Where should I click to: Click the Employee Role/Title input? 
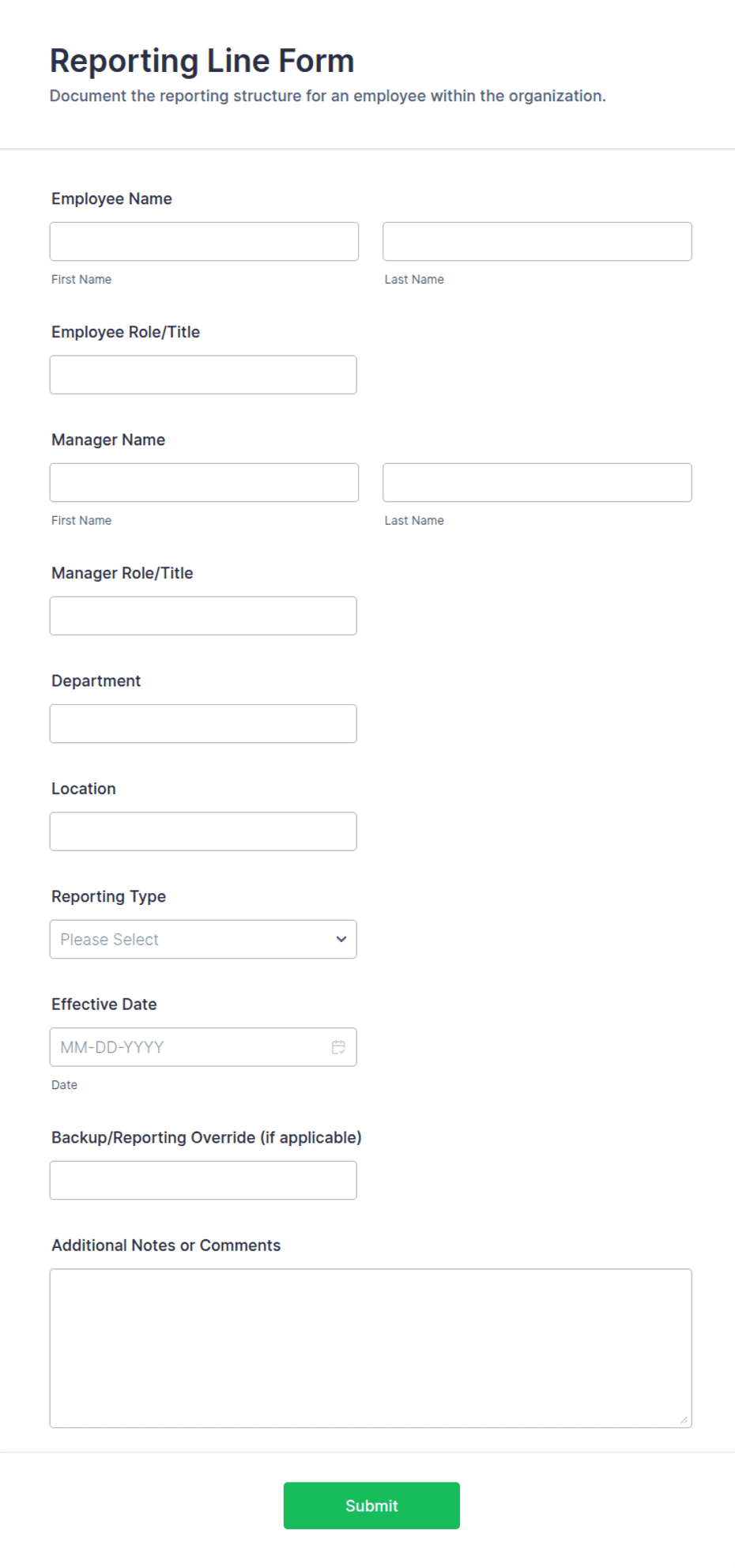203,375
